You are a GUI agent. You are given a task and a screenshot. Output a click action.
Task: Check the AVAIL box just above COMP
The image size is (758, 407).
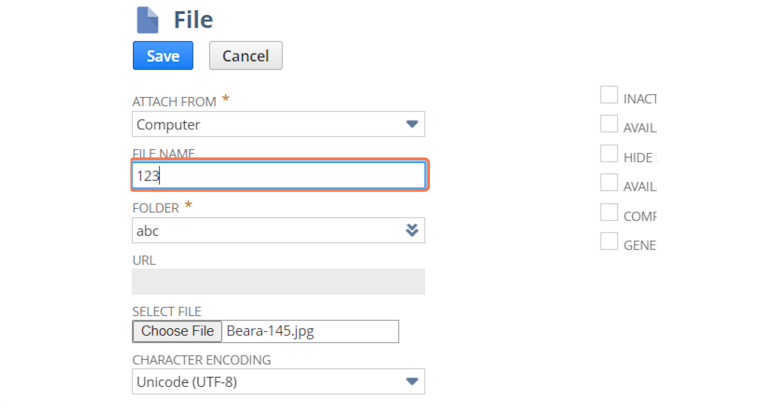(x=609, y=183)
